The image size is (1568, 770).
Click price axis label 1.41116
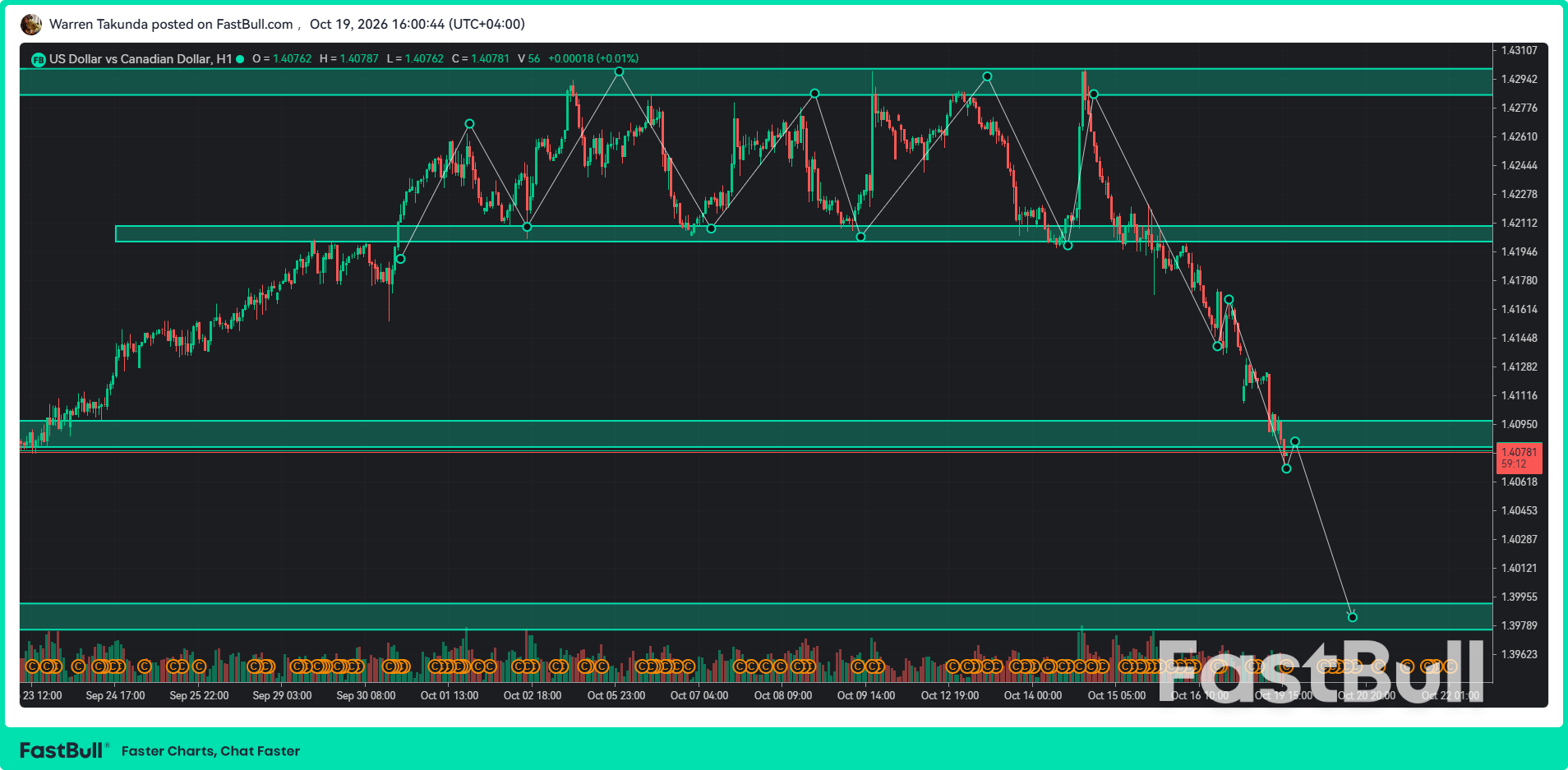(x=1519, y=395)
